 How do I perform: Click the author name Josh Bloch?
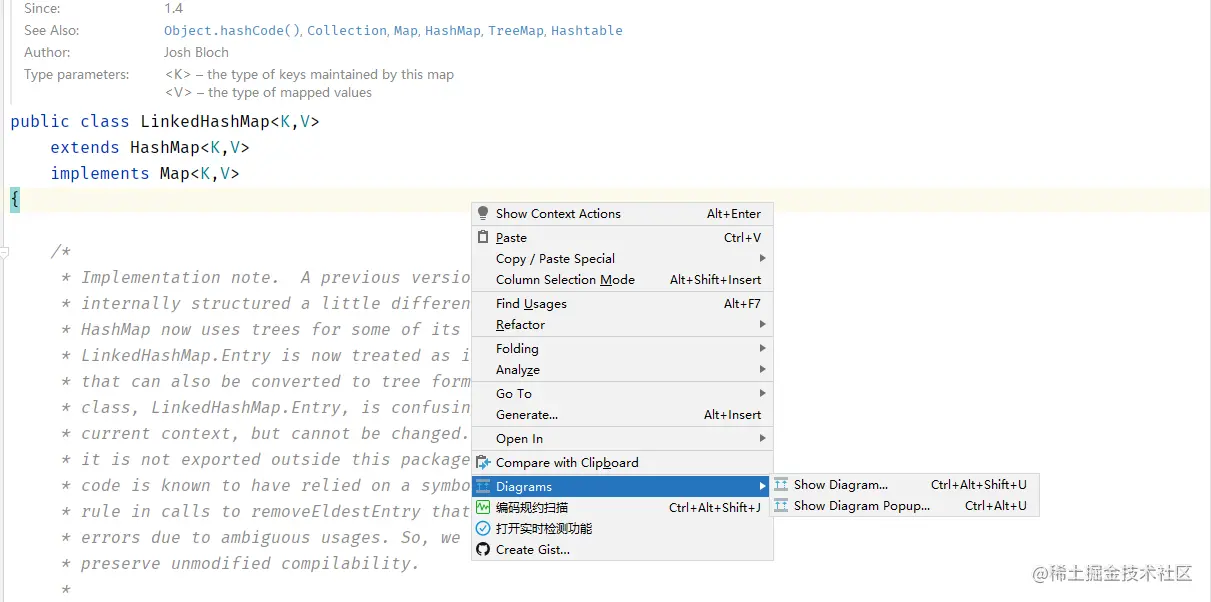tap(196, 52)
